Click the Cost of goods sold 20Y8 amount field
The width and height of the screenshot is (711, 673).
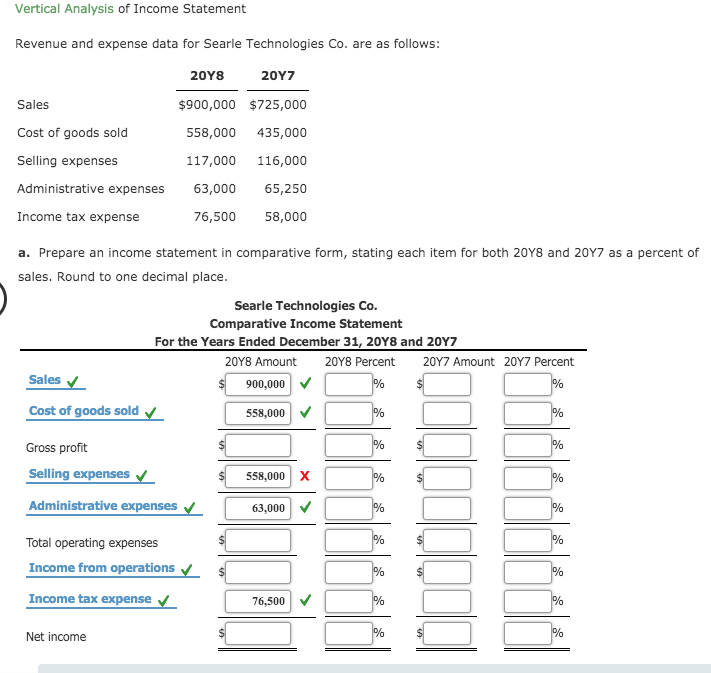[258, 413]
